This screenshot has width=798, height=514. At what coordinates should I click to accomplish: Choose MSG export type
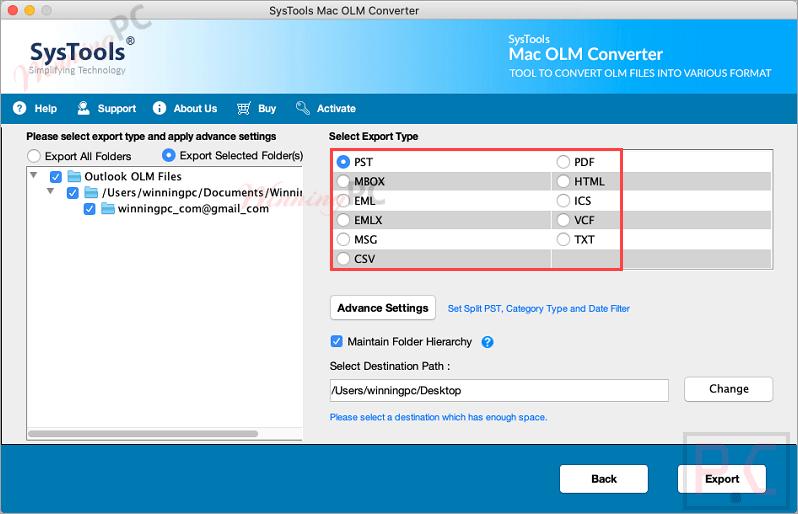344,239
